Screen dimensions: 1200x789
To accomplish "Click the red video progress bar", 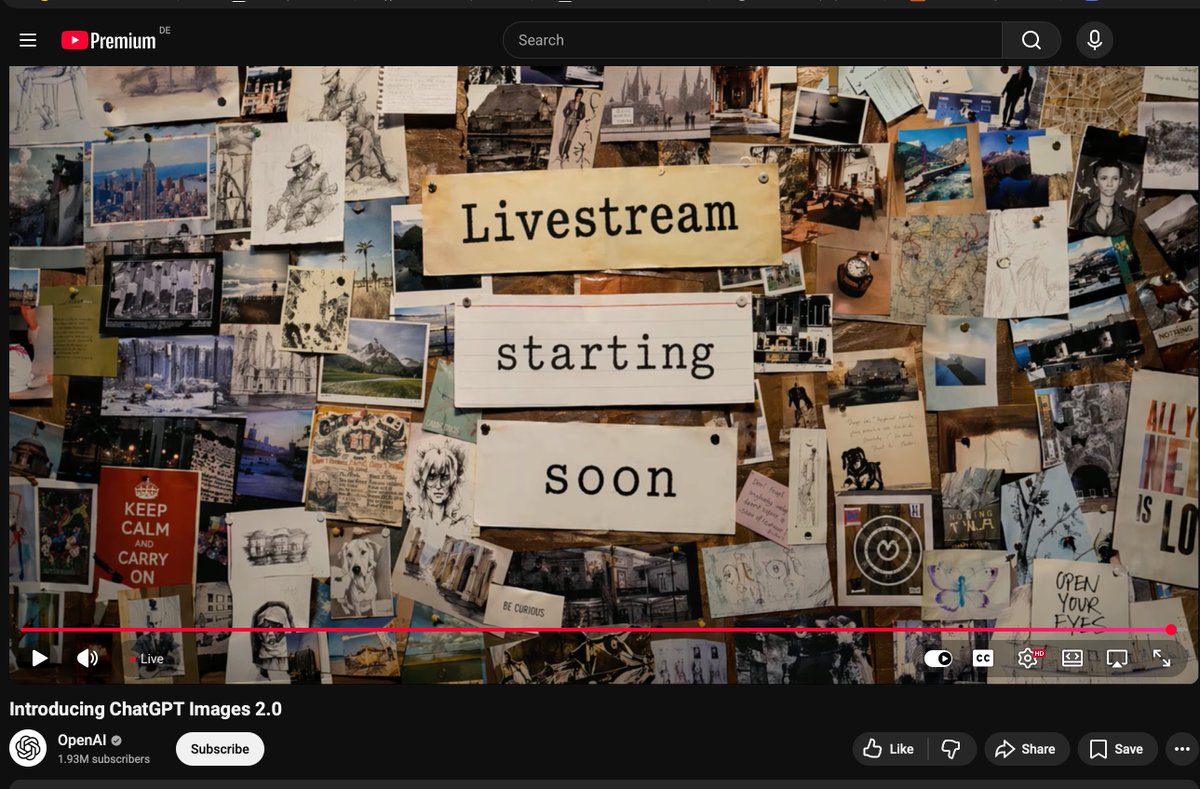I will (596, 630).
